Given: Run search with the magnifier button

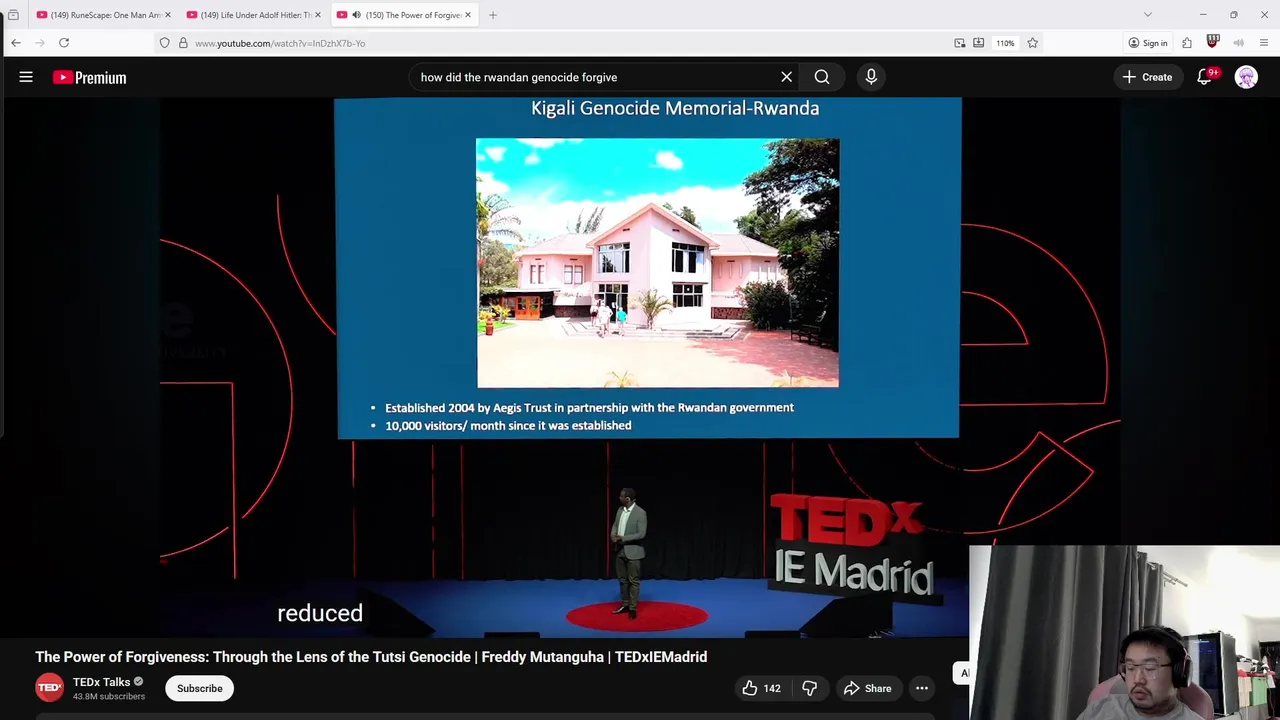Looking at the screenshot, I should coord(822,77).
